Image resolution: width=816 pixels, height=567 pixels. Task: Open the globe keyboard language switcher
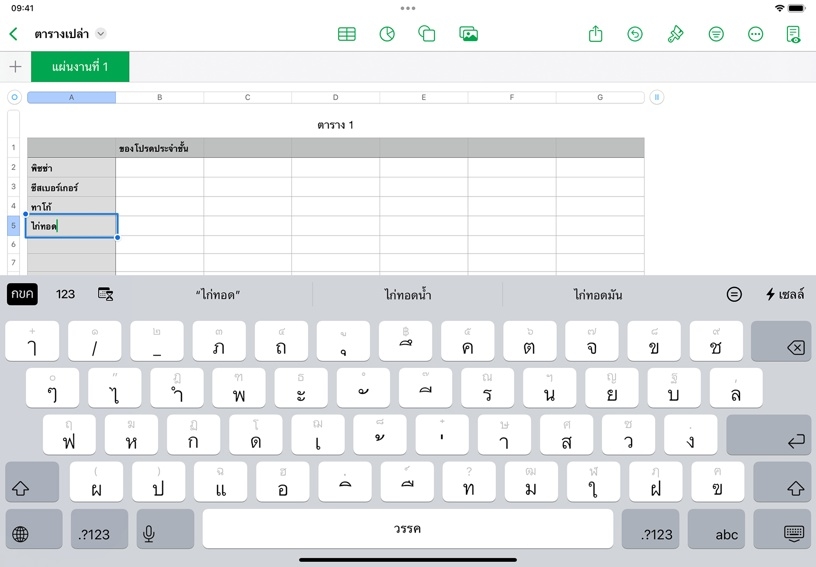coord(21,534)
